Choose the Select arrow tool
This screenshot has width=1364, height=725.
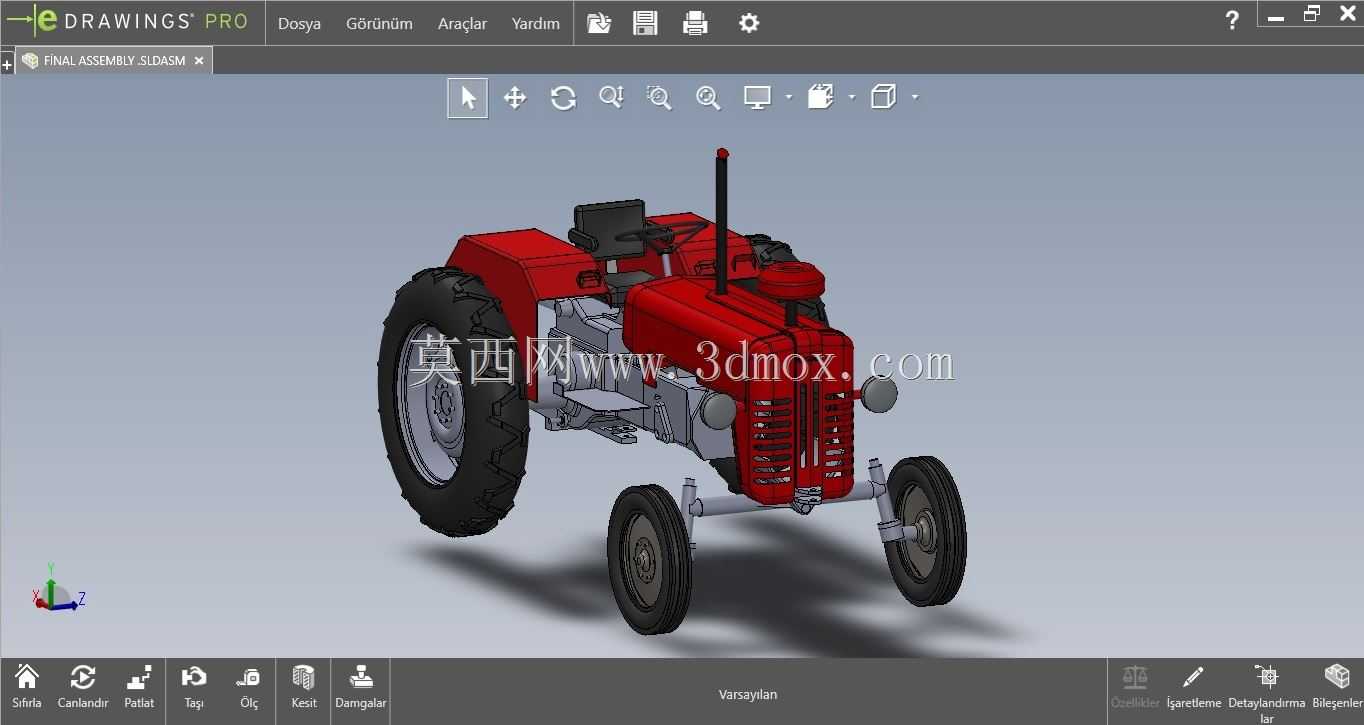[x=468, y=98]
